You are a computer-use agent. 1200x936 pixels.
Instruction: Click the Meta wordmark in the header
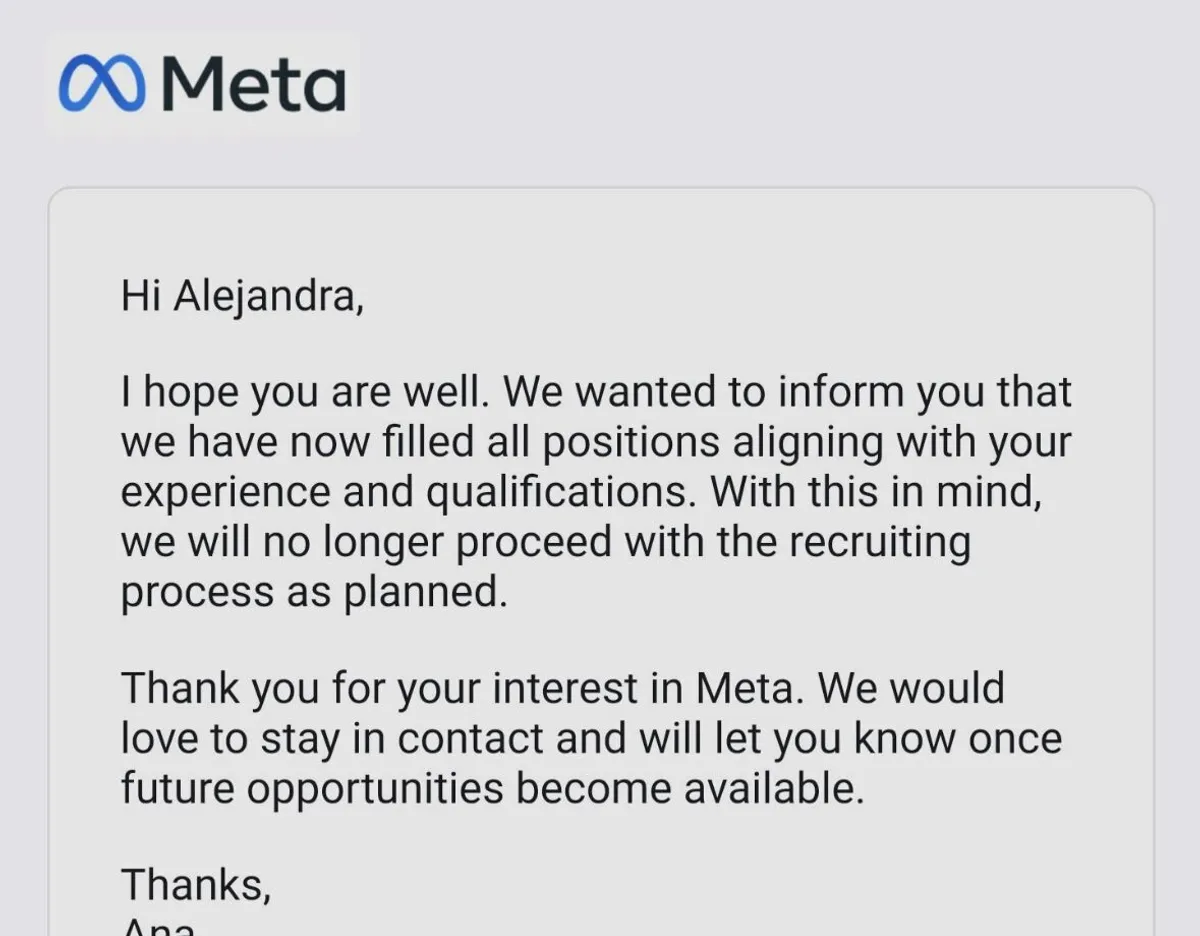pos(253,83)
